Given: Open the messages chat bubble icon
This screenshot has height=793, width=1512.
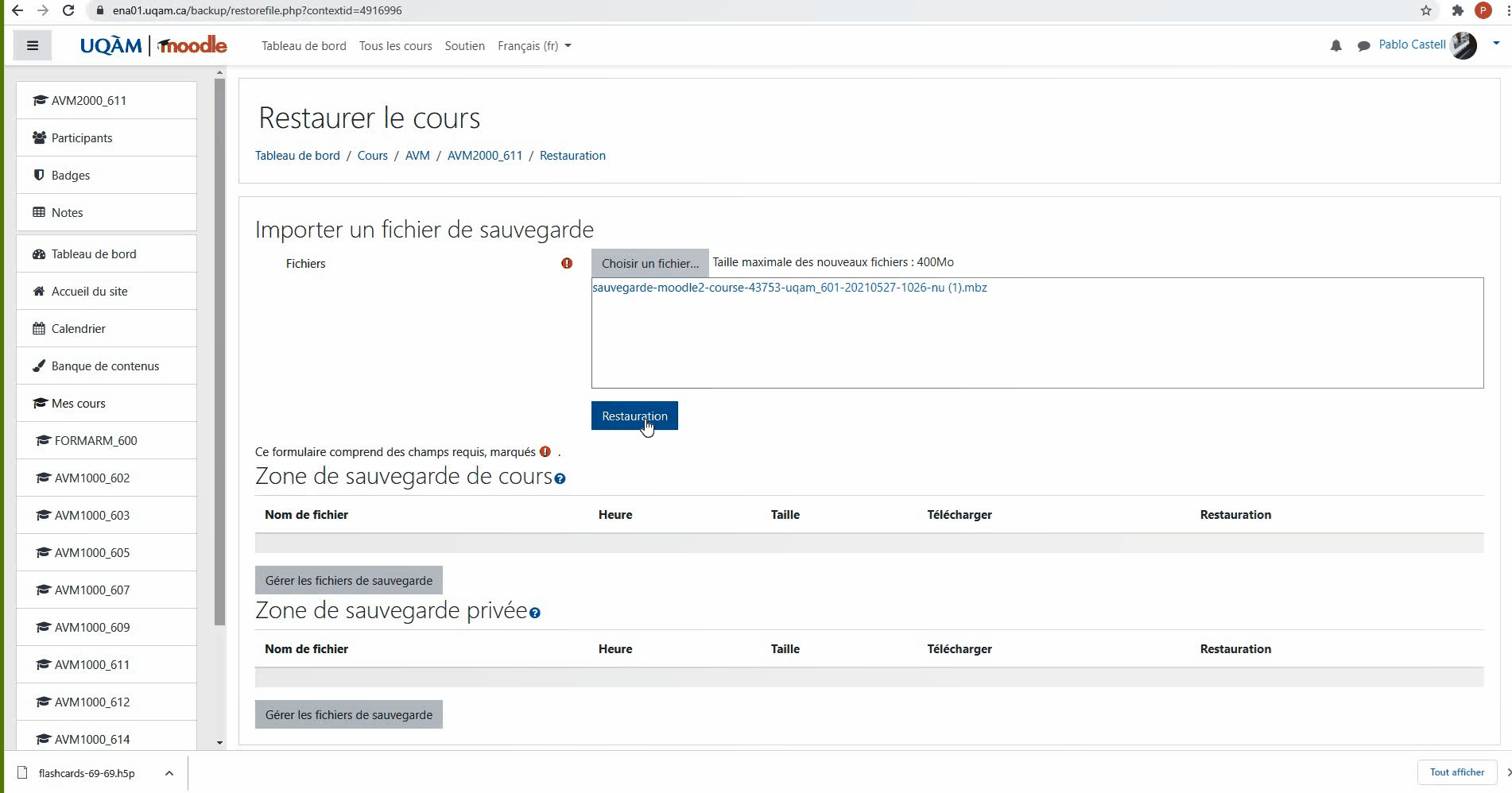Looking at the screenshot, I should (x=1363, y=46).
